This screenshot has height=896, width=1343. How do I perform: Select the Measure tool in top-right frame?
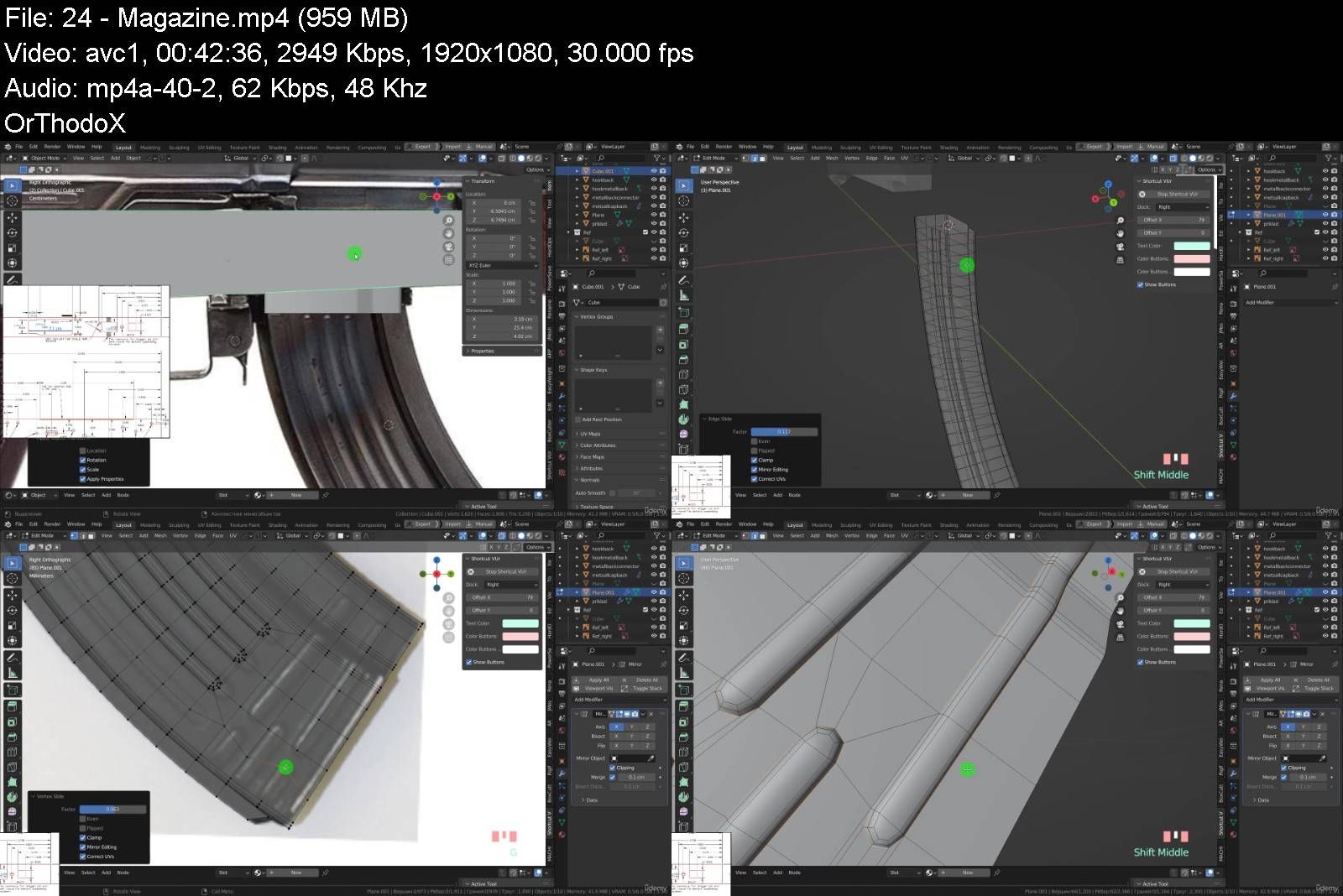pos(684,295)
